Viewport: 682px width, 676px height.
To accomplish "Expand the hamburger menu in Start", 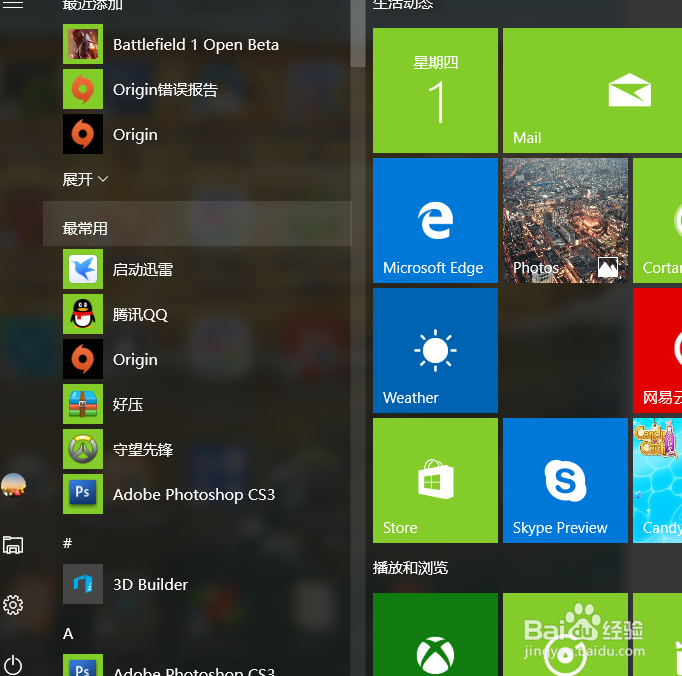I will [x=13, y=4].
